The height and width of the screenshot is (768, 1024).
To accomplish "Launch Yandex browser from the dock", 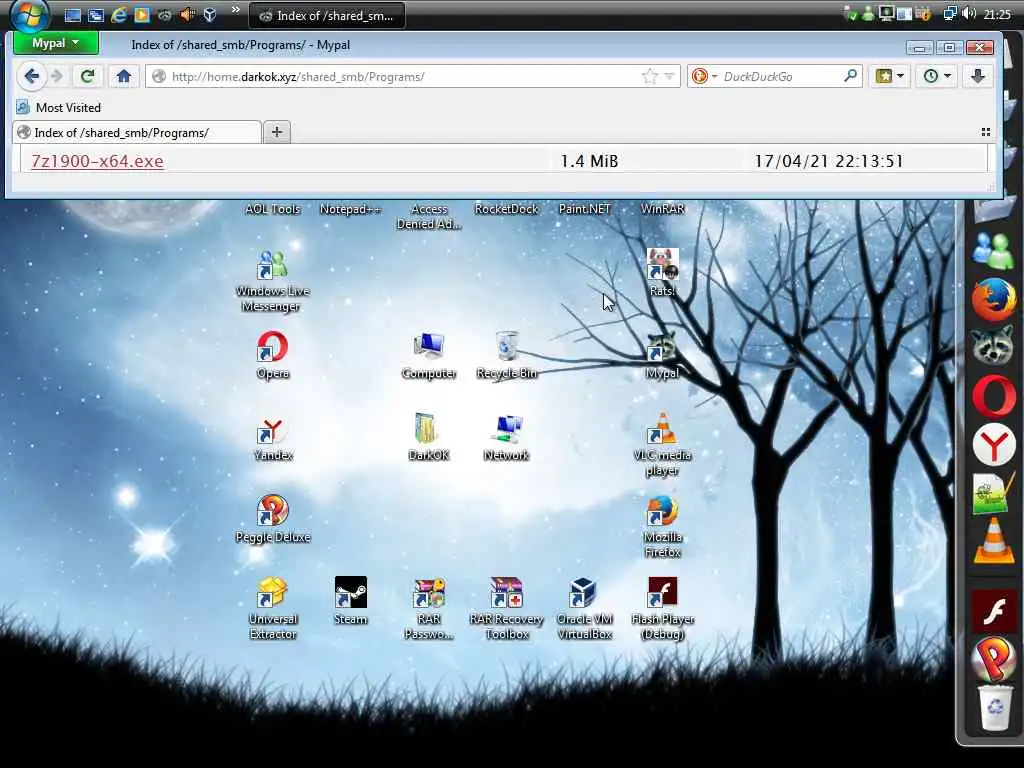I will click(x=993, y=445).
